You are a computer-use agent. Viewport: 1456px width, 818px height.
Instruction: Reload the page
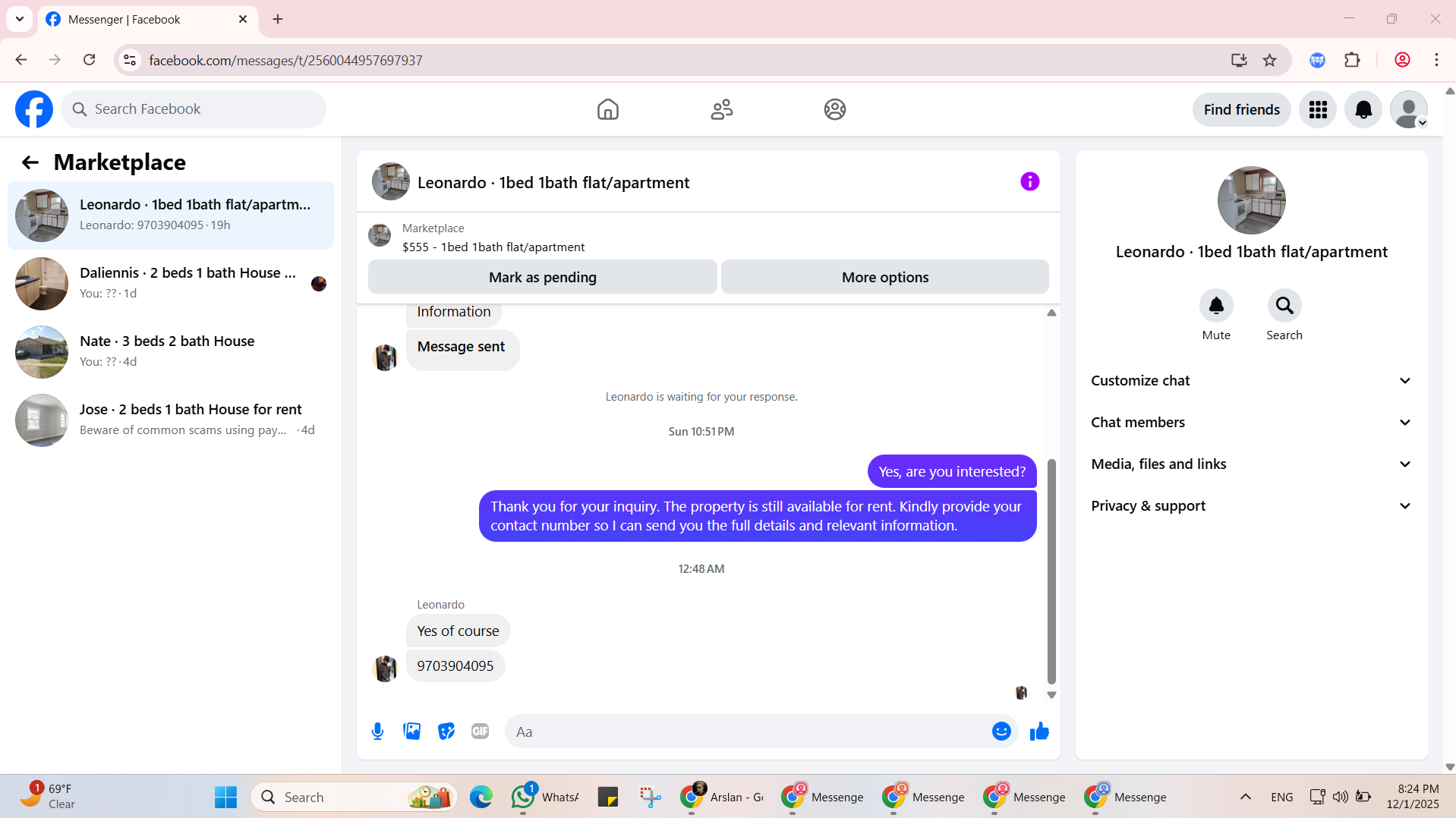coord(89,60)
